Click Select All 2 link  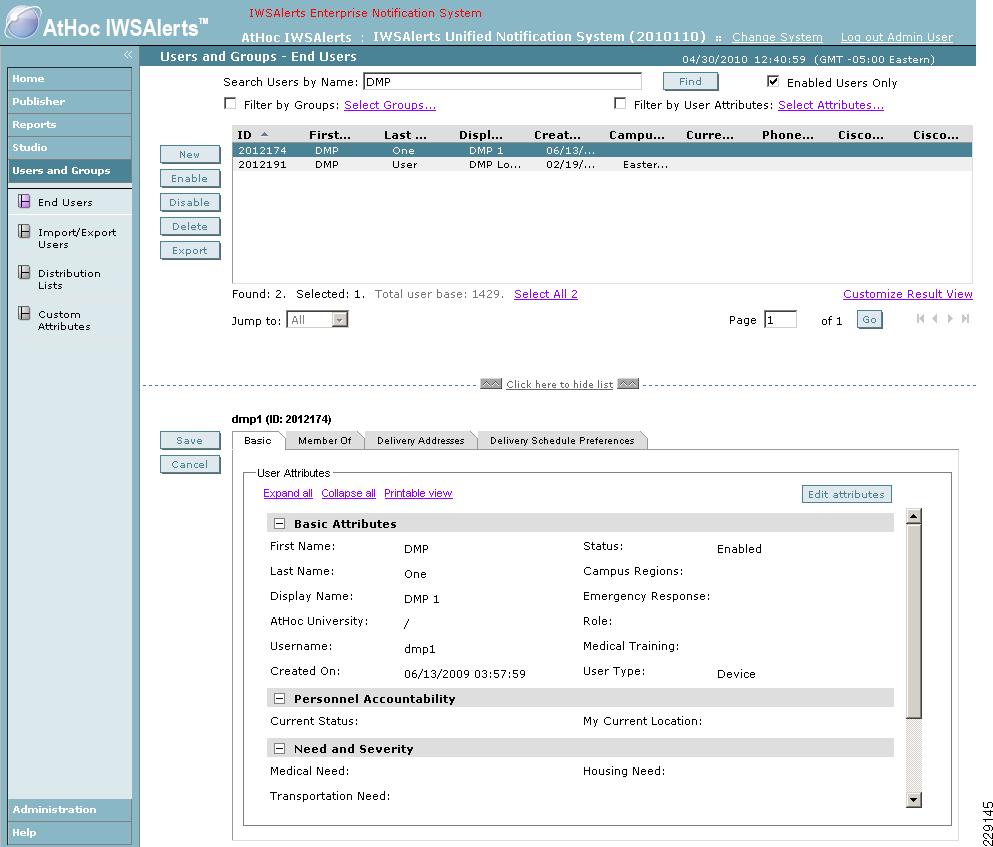[x=546, y=294]
